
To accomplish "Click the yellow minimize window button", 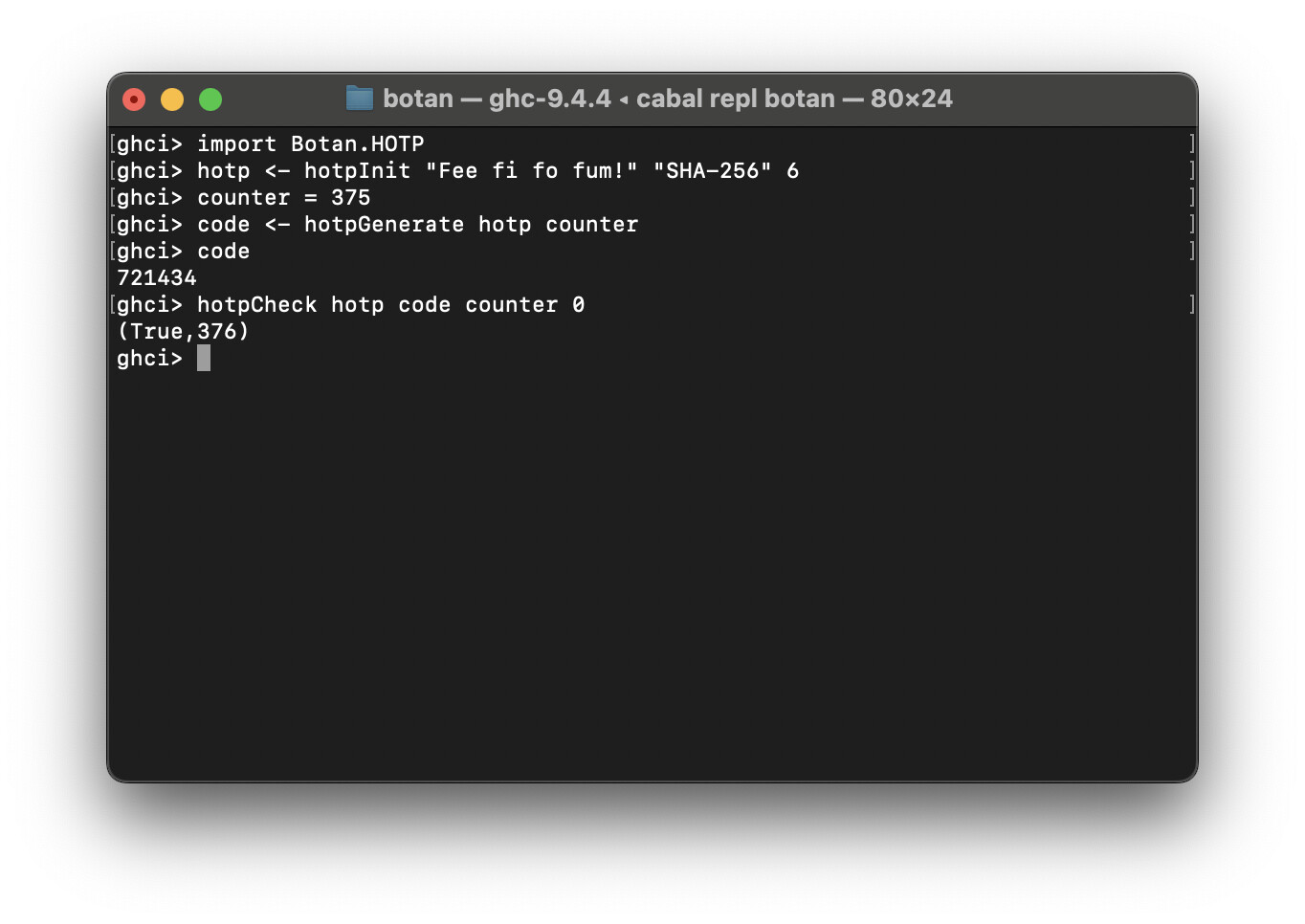I will tap(172, 99).
